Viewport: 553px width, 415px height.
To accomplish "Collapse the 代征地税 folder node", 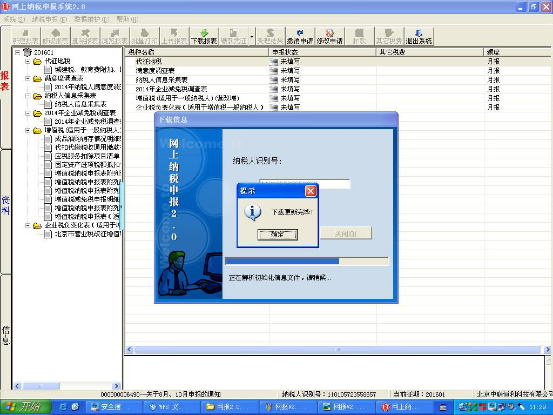I will pos(28,61).
